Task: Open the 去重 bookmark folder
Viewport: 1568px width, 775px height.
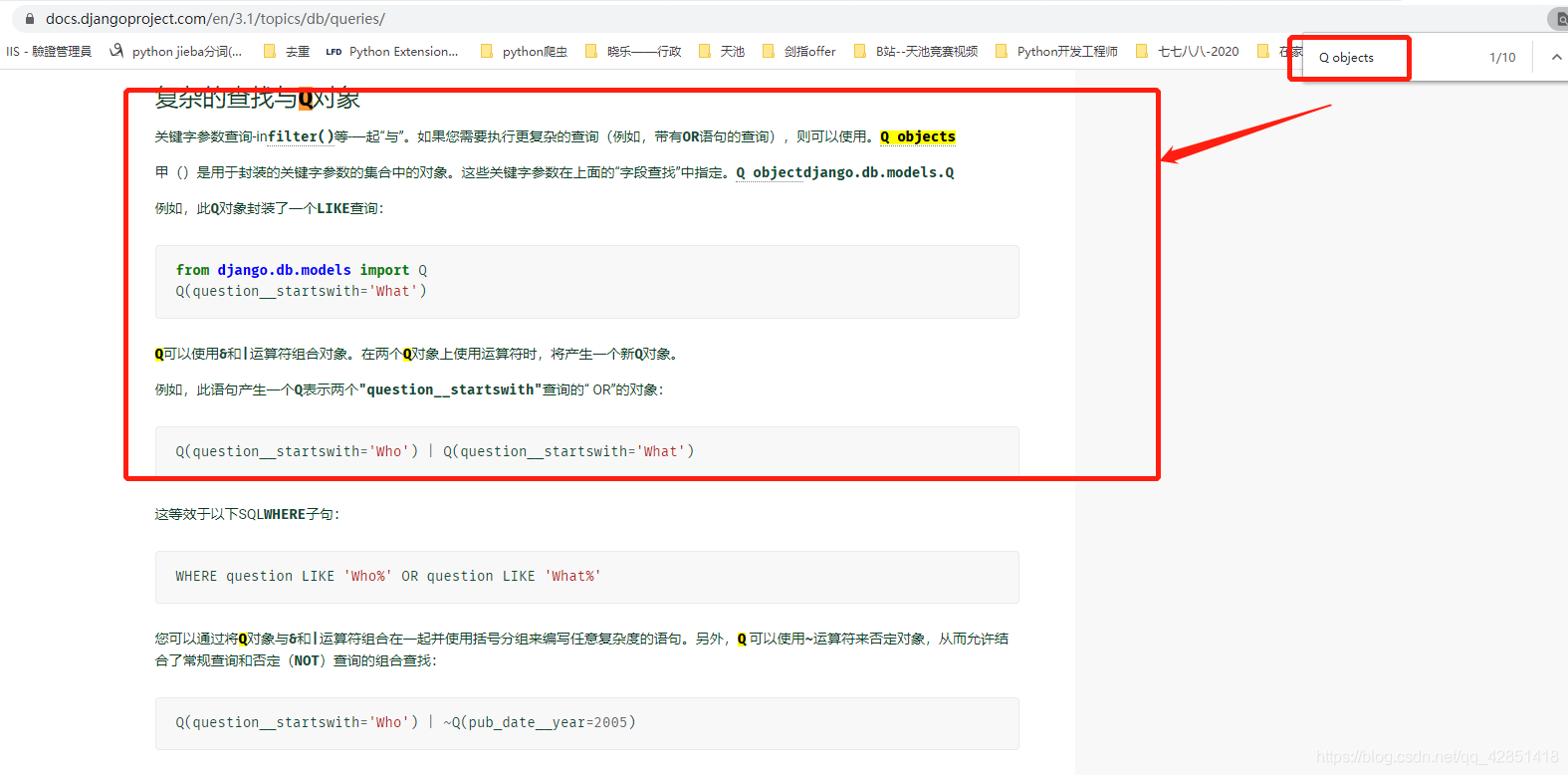Action: coord(287,52)
